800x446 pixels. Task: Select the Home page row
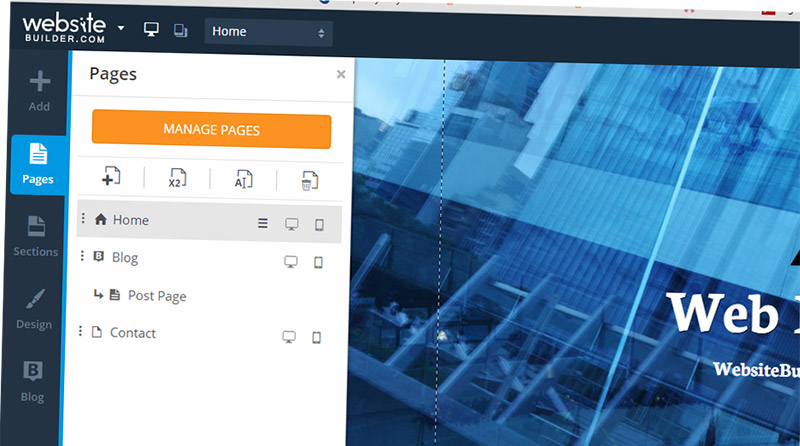click(209, 221)
